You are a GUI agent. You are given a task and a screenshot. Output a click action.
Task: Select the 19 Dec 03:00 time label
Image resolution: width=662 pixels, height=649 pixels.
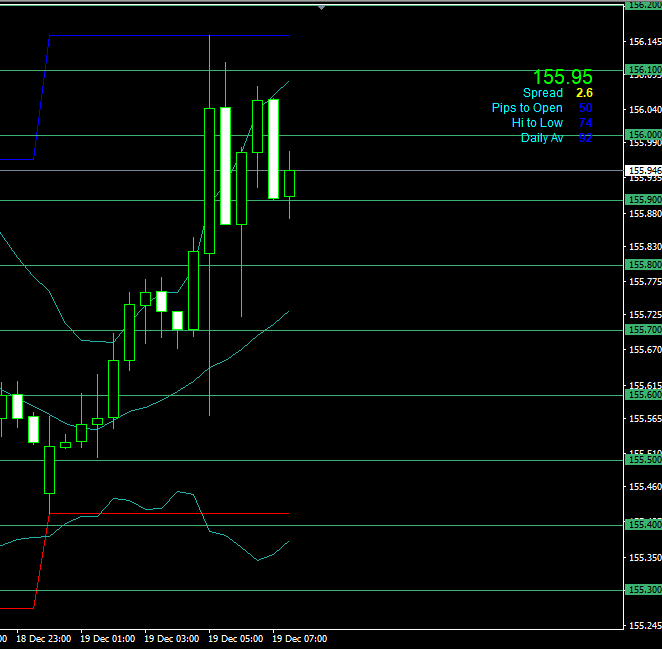pyautogui.click(x=172, y=638)
